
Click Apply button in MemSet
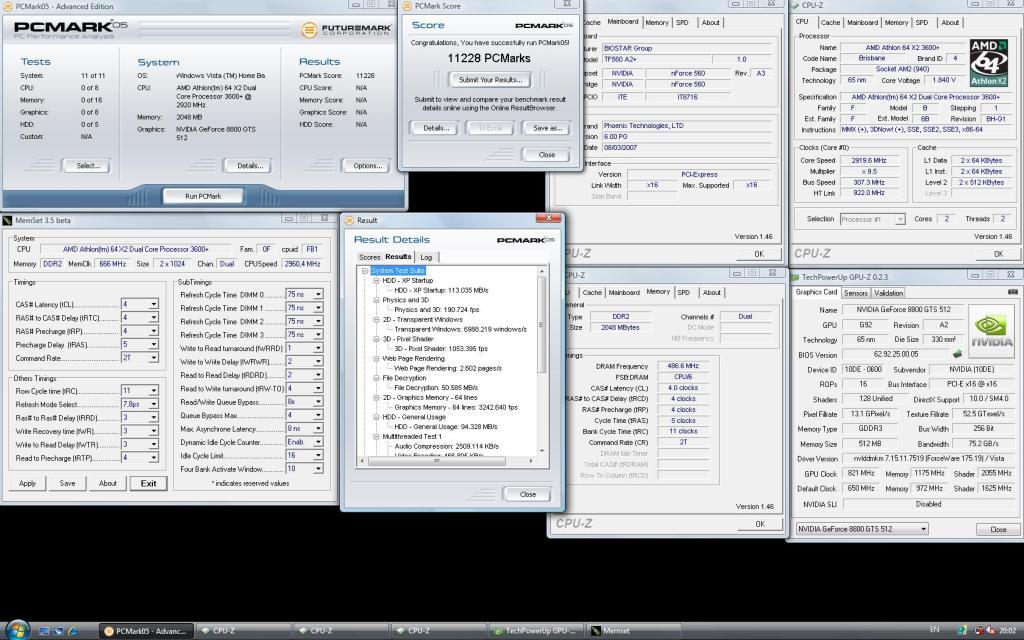click(27, 483)
